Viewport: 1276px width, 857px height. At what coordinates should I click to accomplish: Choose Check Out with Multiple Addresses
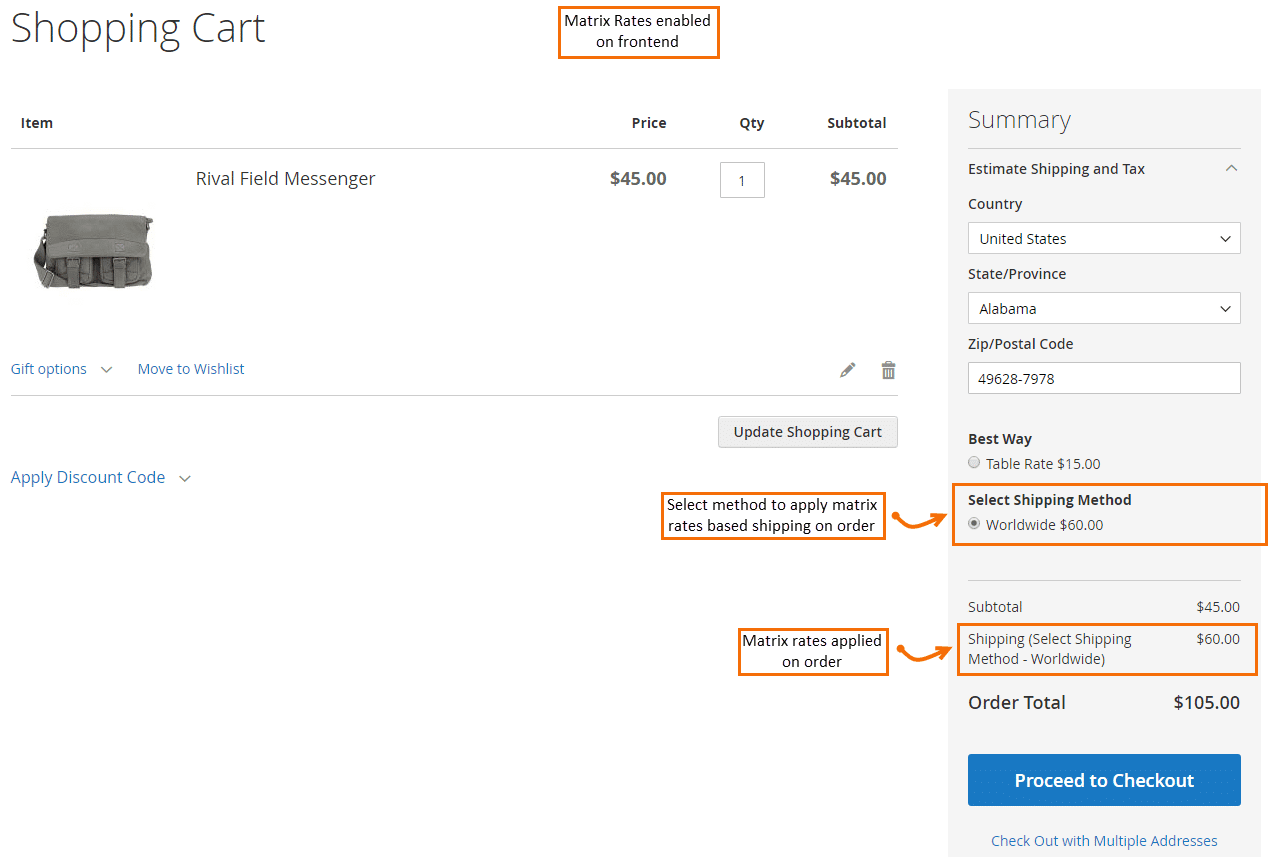point(1104,840)
